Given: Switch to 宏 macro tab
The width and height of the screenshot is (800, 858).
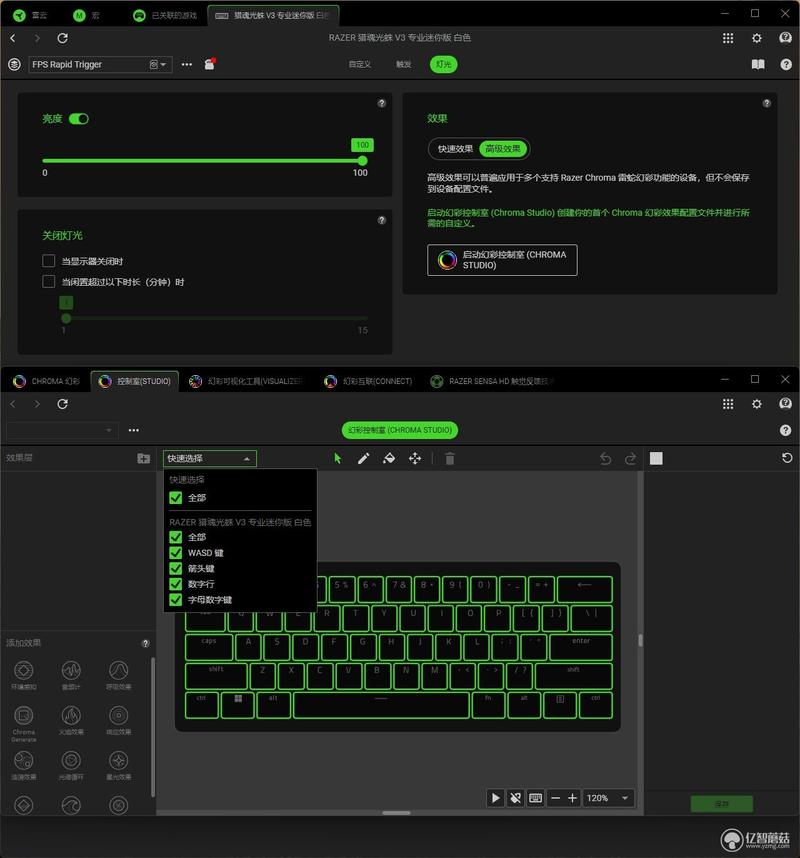Looking at the screenshot, I should 87,15.
